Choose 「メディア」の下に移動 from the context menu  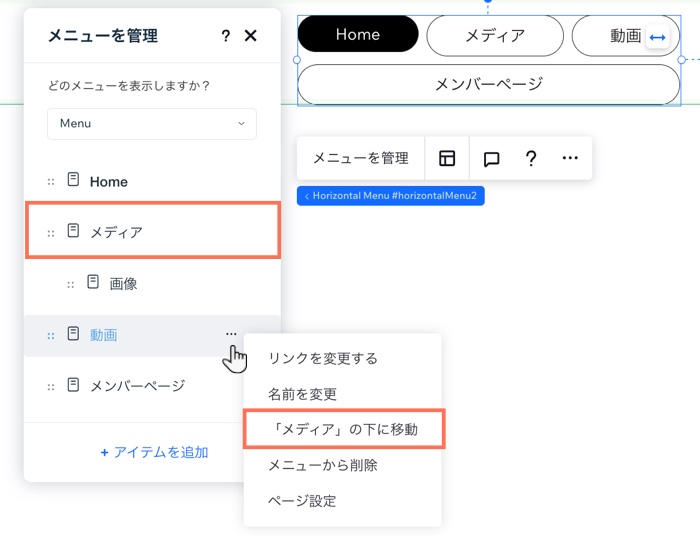[x=344, y=429]
